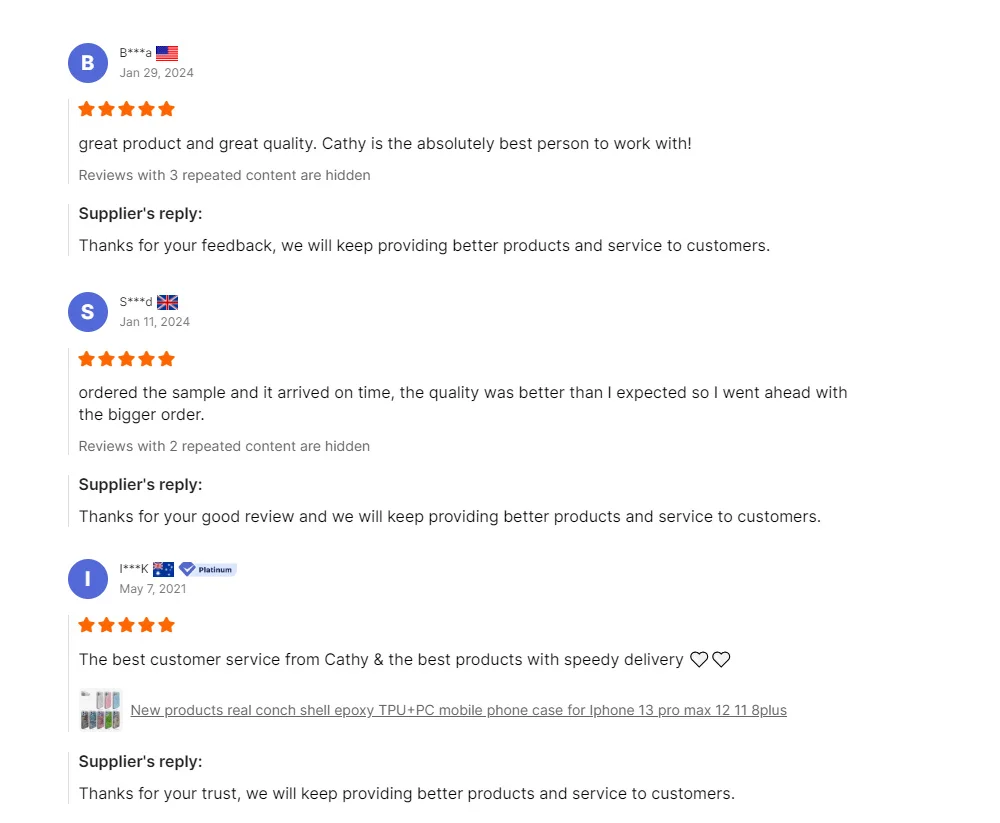The width and height of the screenshot is (1000, 823).
Task: Click the blue I avatar icon
Action: tap(87, 579)
